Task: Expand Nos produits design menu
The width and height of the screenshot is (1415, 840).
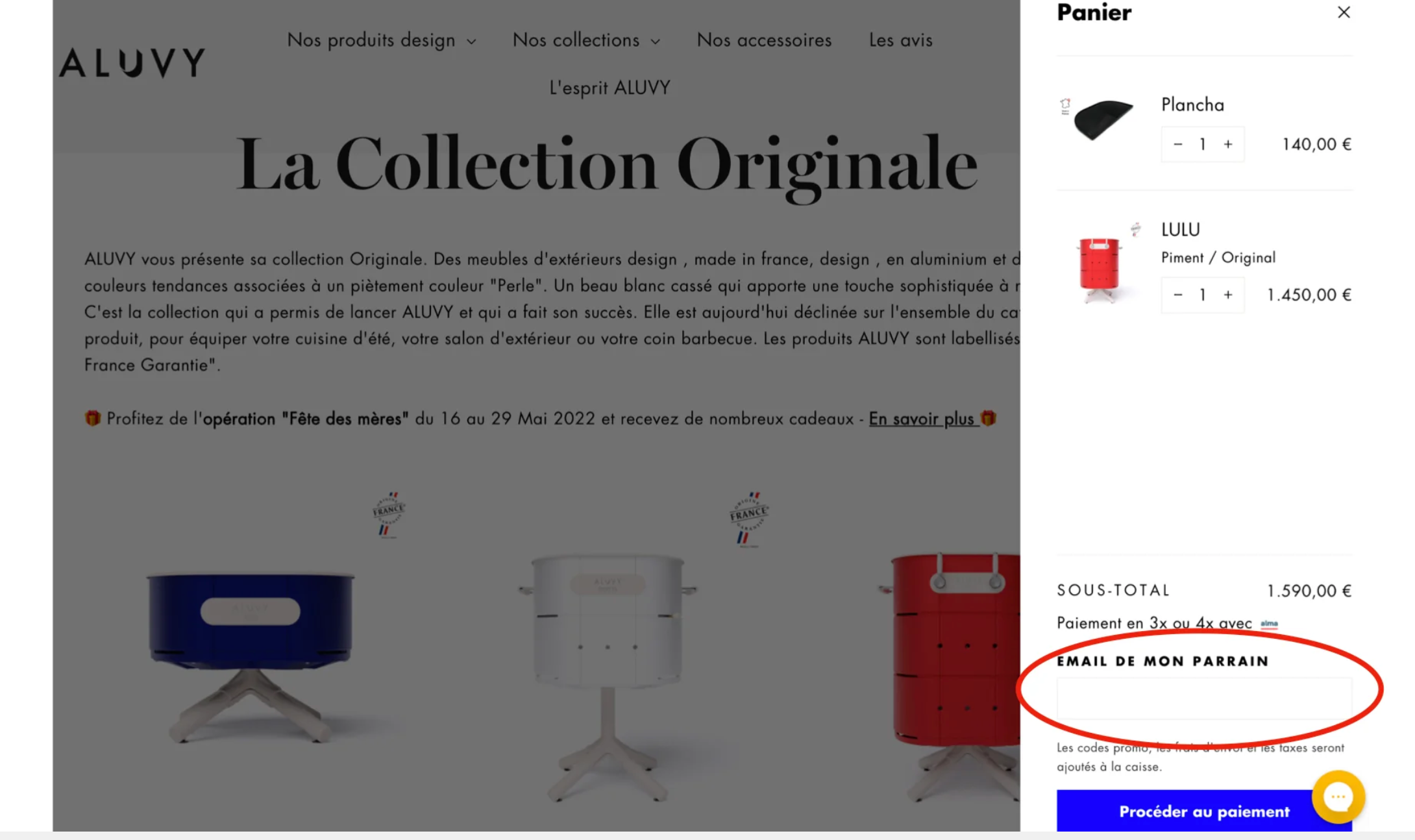Action: tap(382, 40)
